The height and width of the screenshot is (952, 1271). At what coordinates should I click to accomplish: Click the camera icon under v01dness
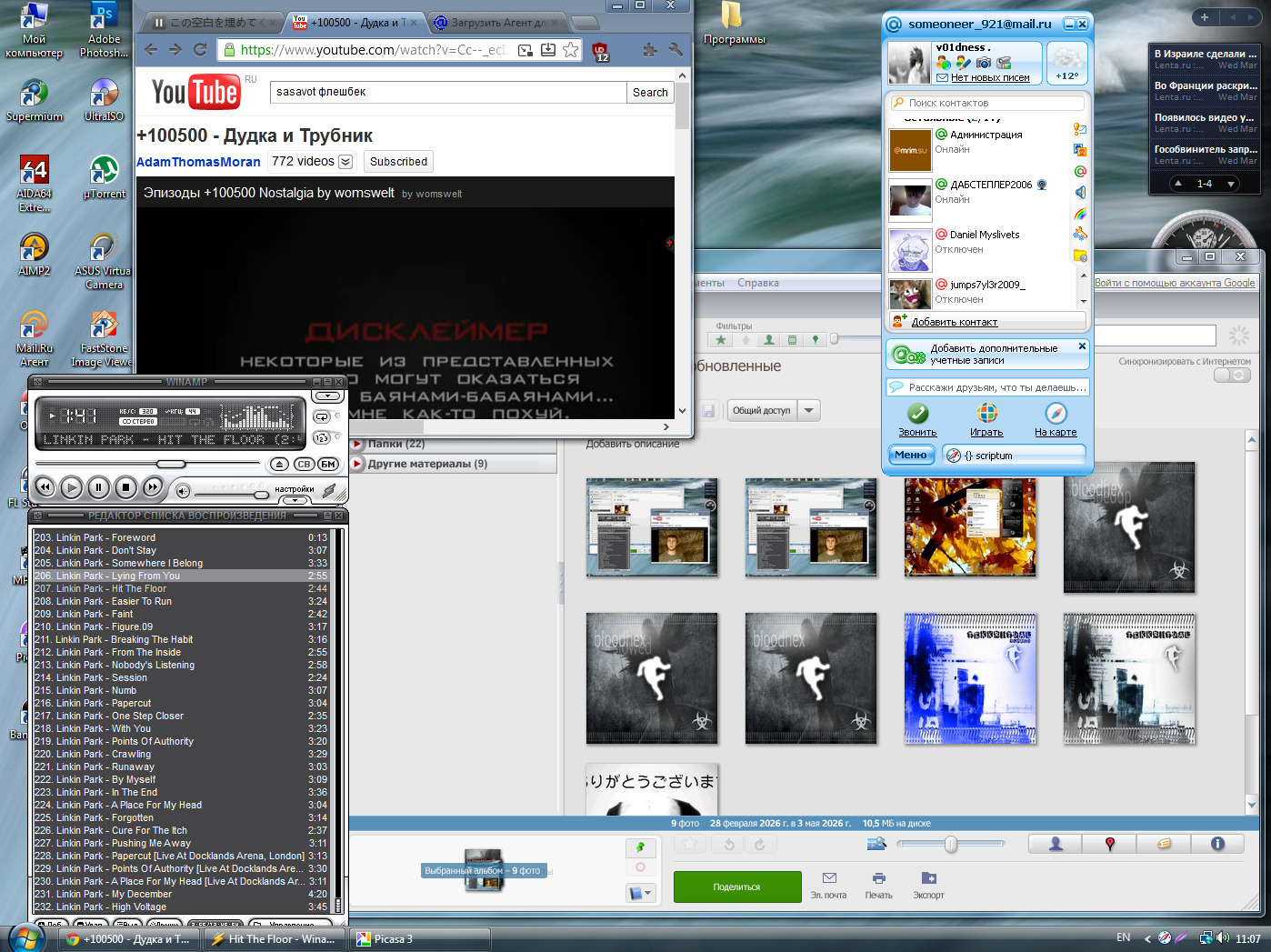[x=983, y=63]
